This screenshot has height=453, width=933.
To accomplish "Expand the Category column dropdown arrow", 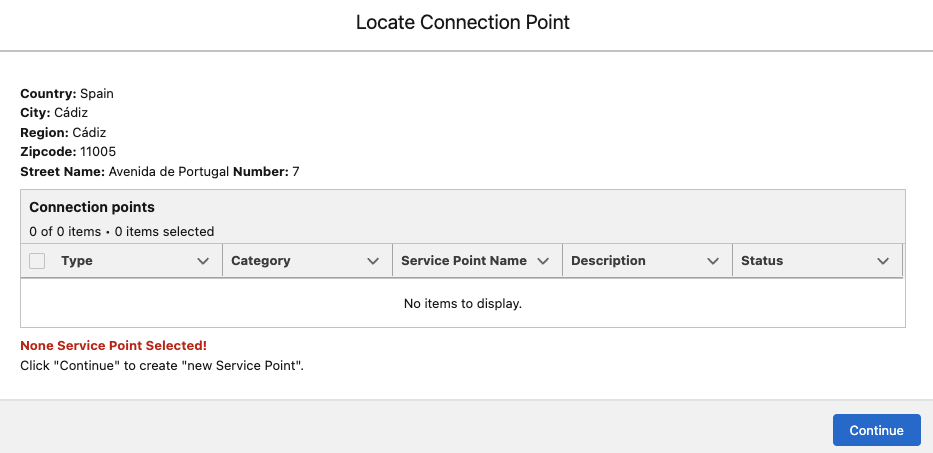I will tap(373, 261).
